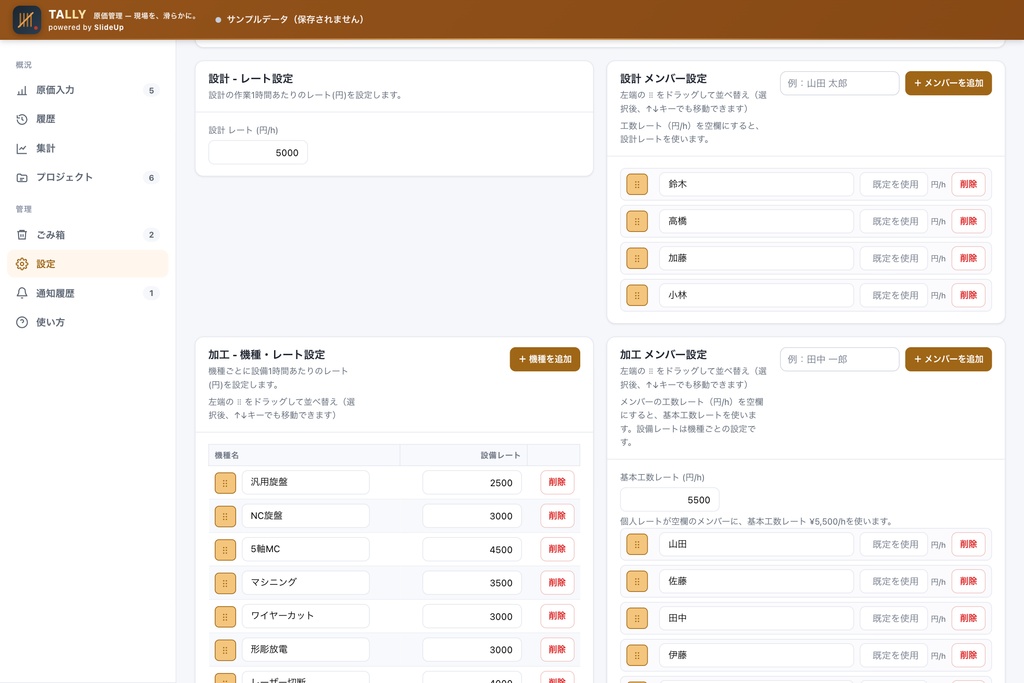Click the TALLY logo icon
The height and width of the screenshot is (683, 1024).
(x=26, y=20)
